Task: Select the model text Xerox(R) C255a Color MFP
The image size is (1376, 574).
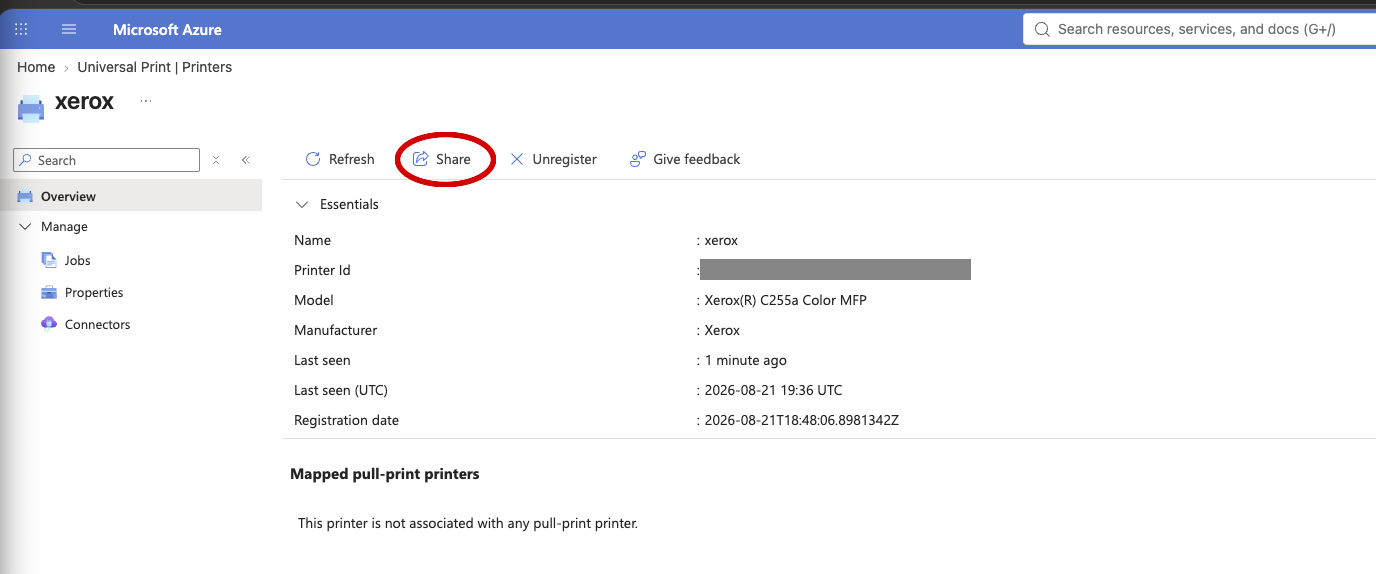Action: pos(785,300)
